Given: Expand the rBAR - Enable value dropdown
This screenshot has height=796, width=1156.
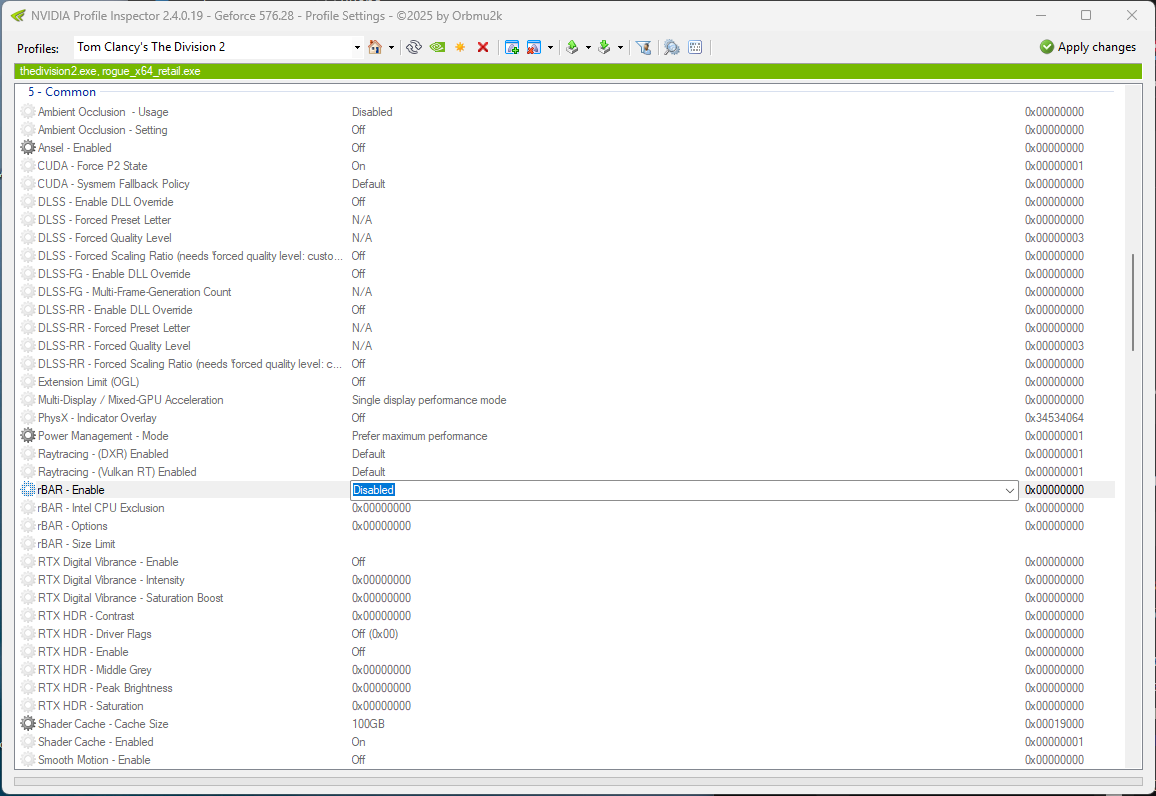Looking at the screenshot, I should 1009,490.
